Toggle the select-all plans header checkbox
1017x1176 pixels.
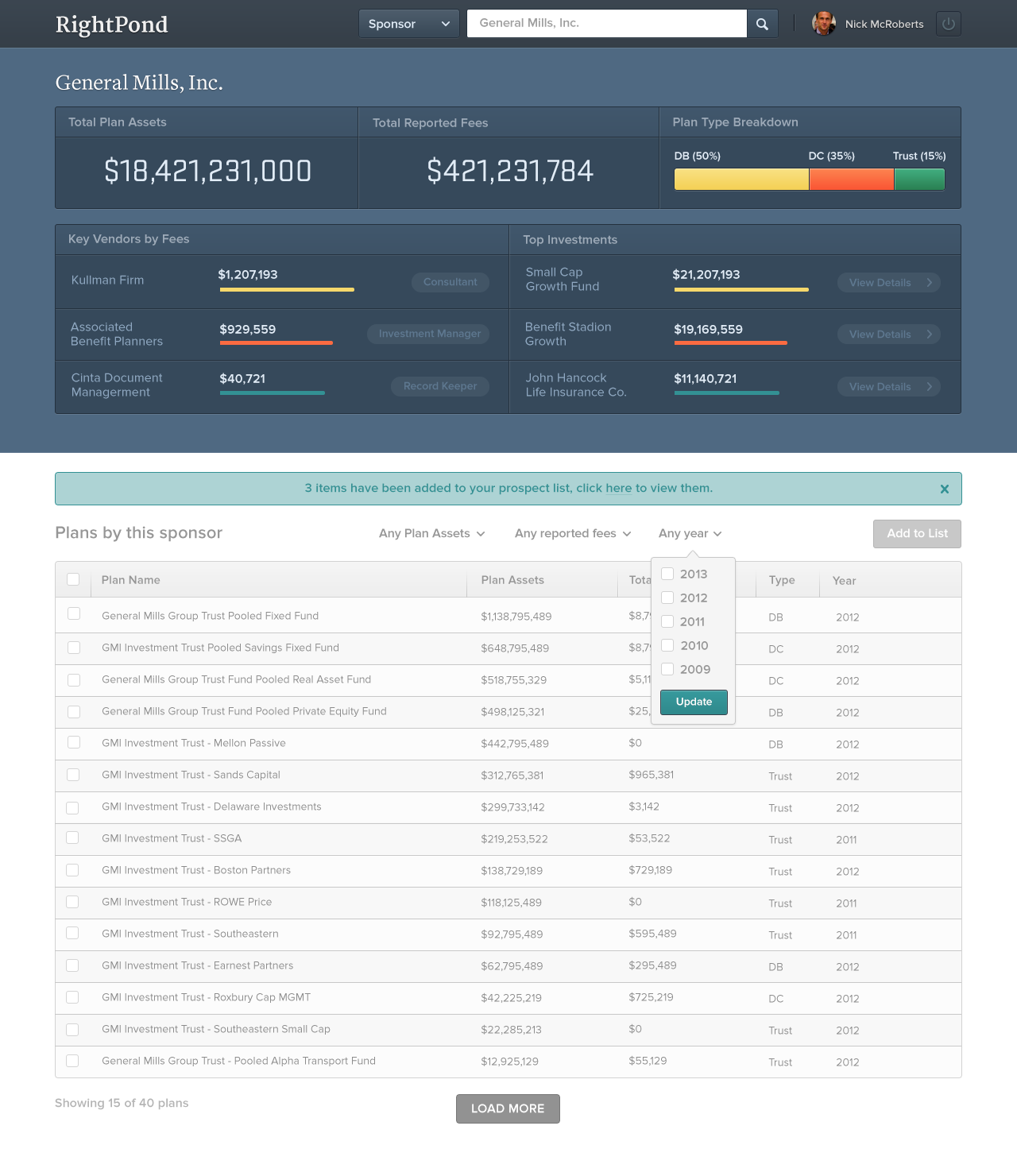[x=73, y=579]
